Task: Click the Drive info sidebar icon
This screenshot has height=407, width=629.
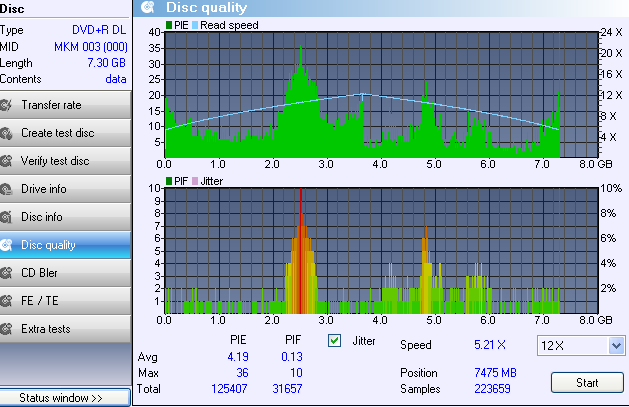Action: [8, 189]
